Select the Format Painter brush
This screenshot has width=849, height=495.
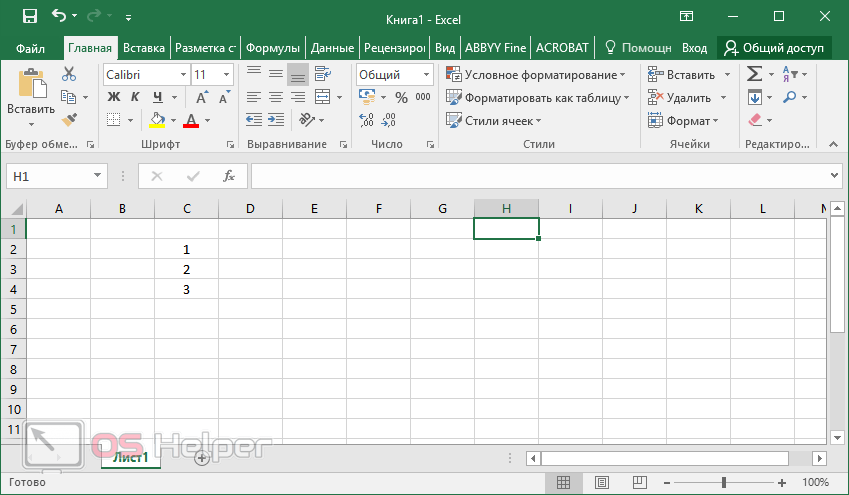(69, 120)
